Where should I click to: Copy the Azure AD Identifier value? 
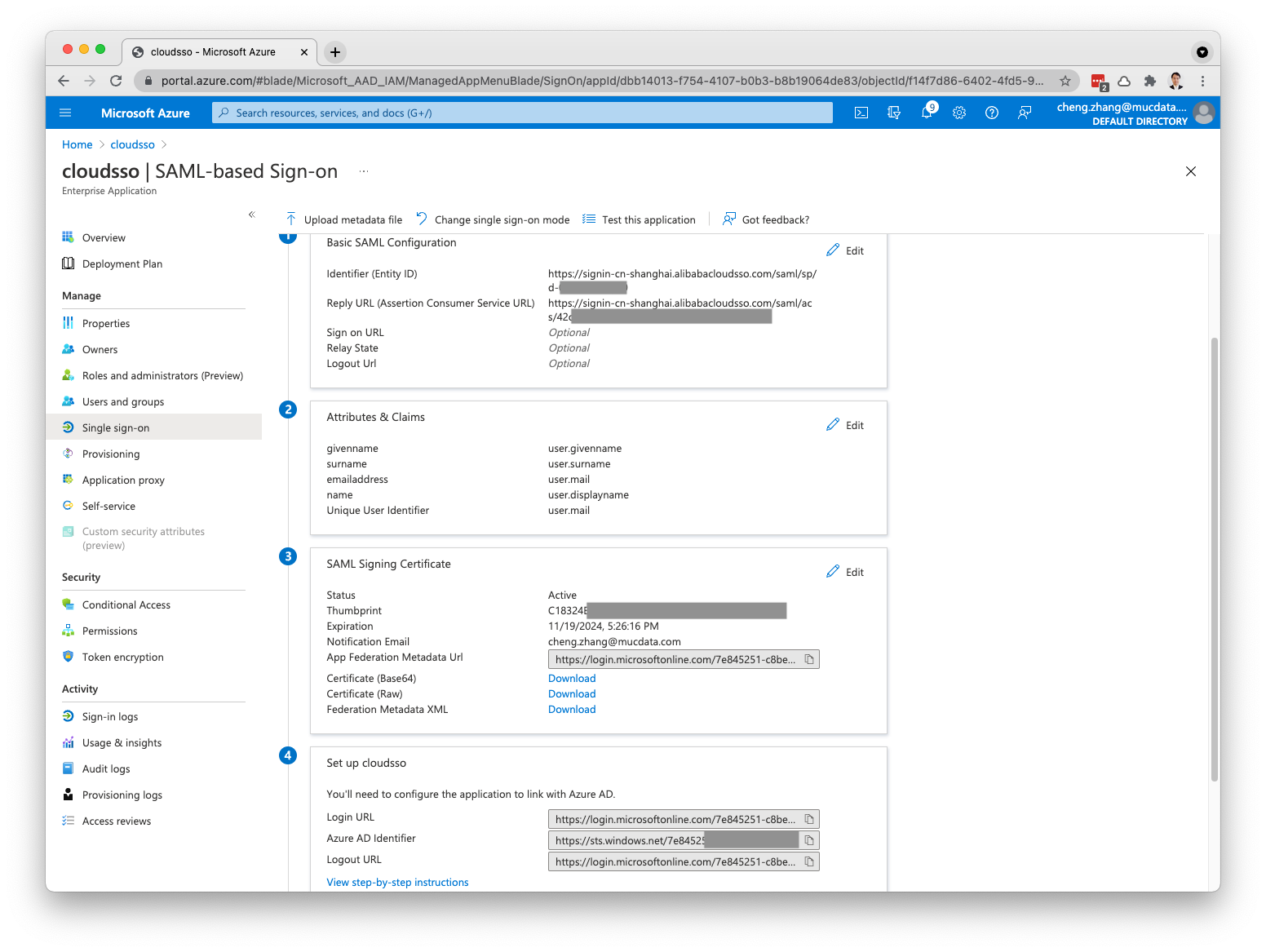(x=809, y=840)
